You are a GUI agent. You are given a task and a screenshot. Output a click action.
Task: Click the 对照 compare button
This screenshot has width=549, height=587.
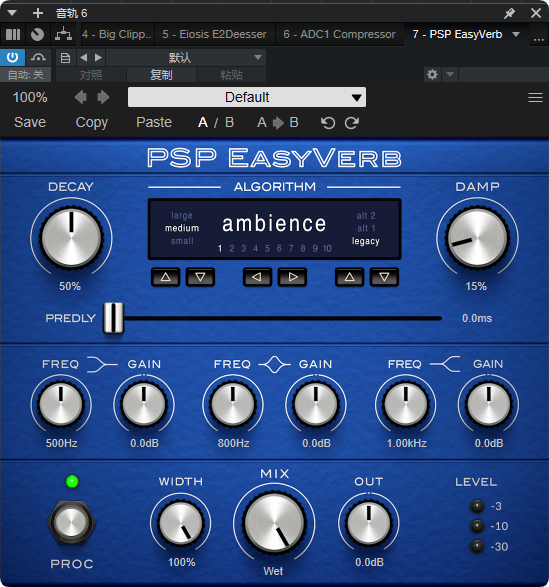pos(91,75)
